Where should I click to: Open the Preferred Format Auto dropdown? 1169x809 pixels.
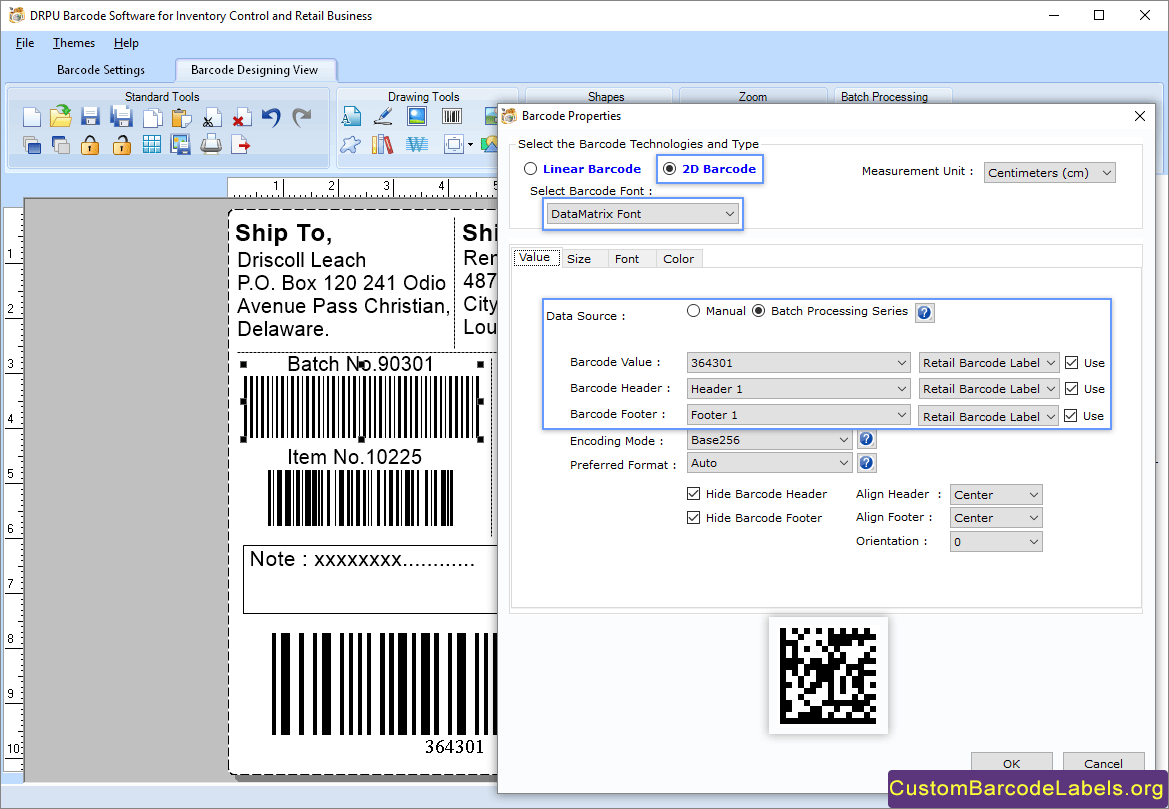click(x=769, y=463)
